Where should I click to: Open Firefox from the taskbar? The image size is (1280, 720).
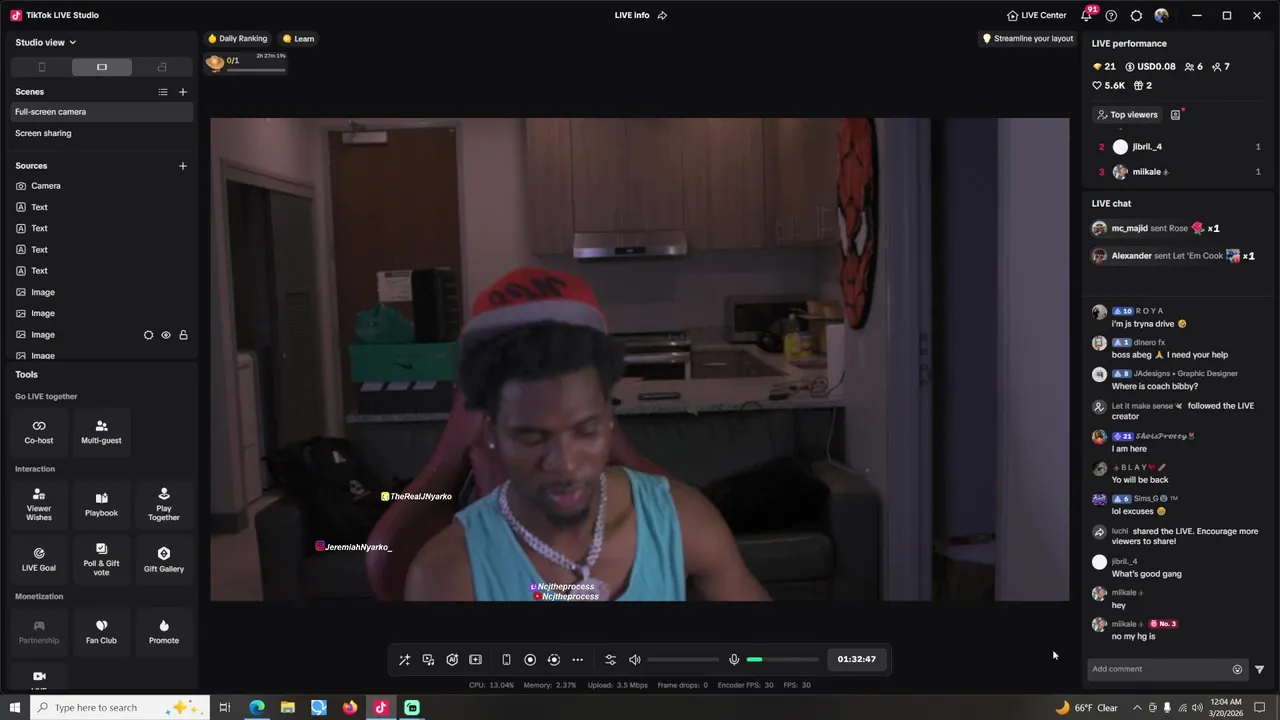349,708
